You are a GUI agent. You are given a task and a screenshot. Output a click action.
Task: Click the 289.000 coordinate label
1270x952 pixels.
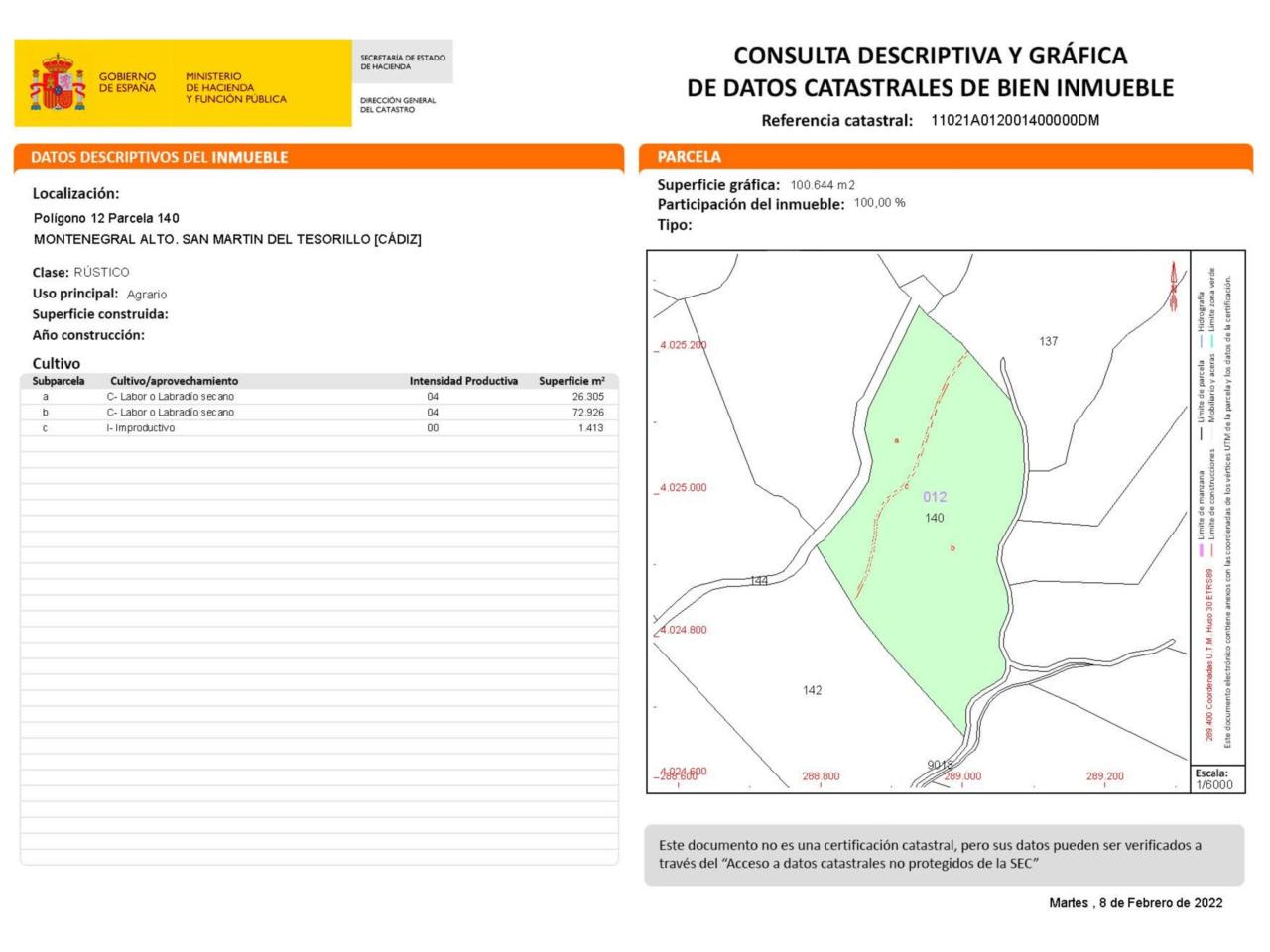pyautogui.click(x=962, y=776)
